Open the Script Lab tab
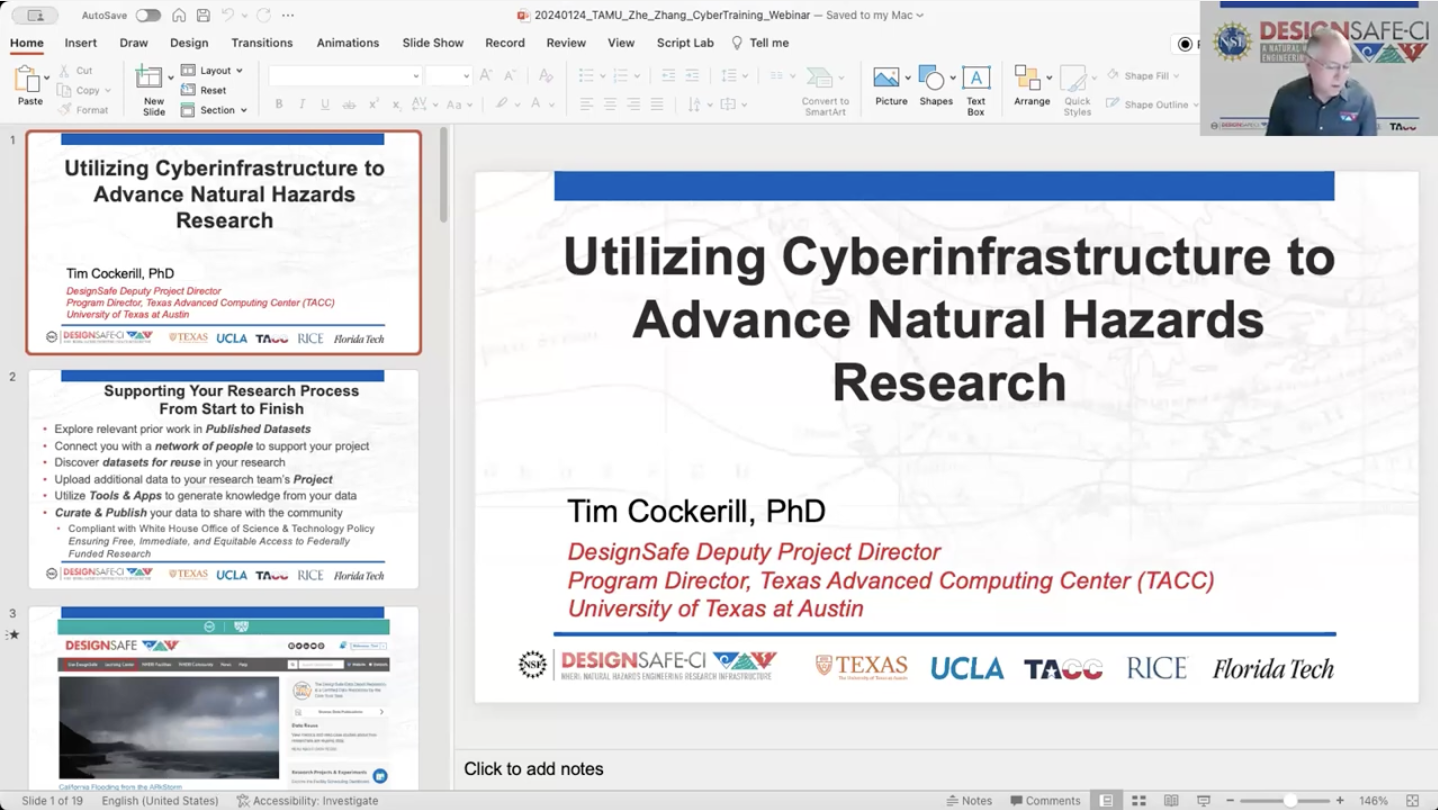Screen dimensions: 1438x810 pyautogui.click(x=685, y=43)
